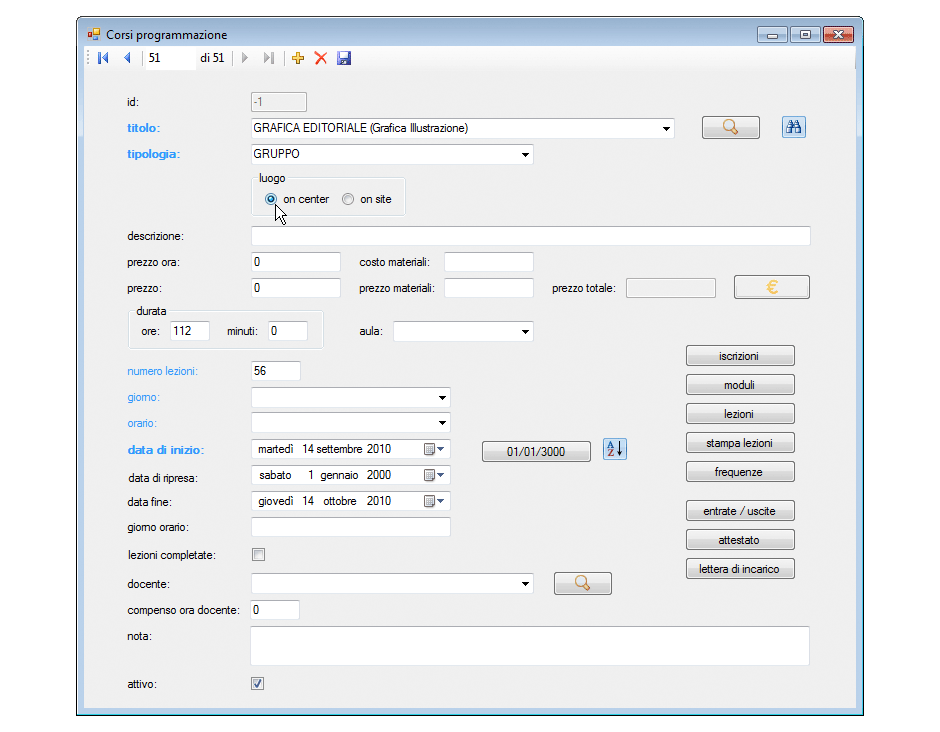Expand the titolo combo box
Screen dimensions: 940x732
666,128
